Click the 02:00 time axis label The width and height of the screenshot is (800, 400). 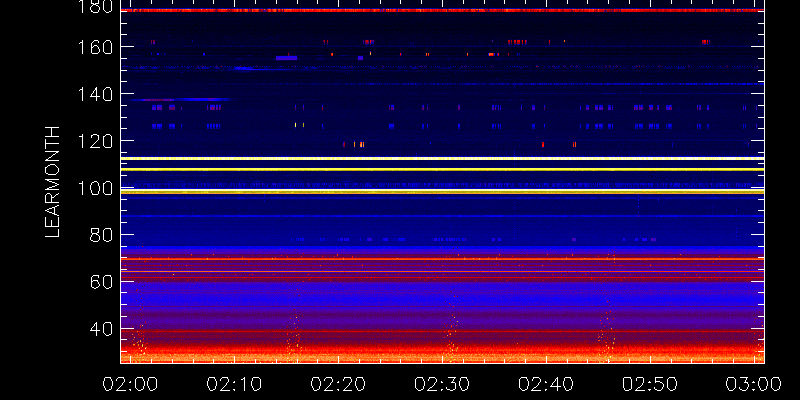click(131, 384)
